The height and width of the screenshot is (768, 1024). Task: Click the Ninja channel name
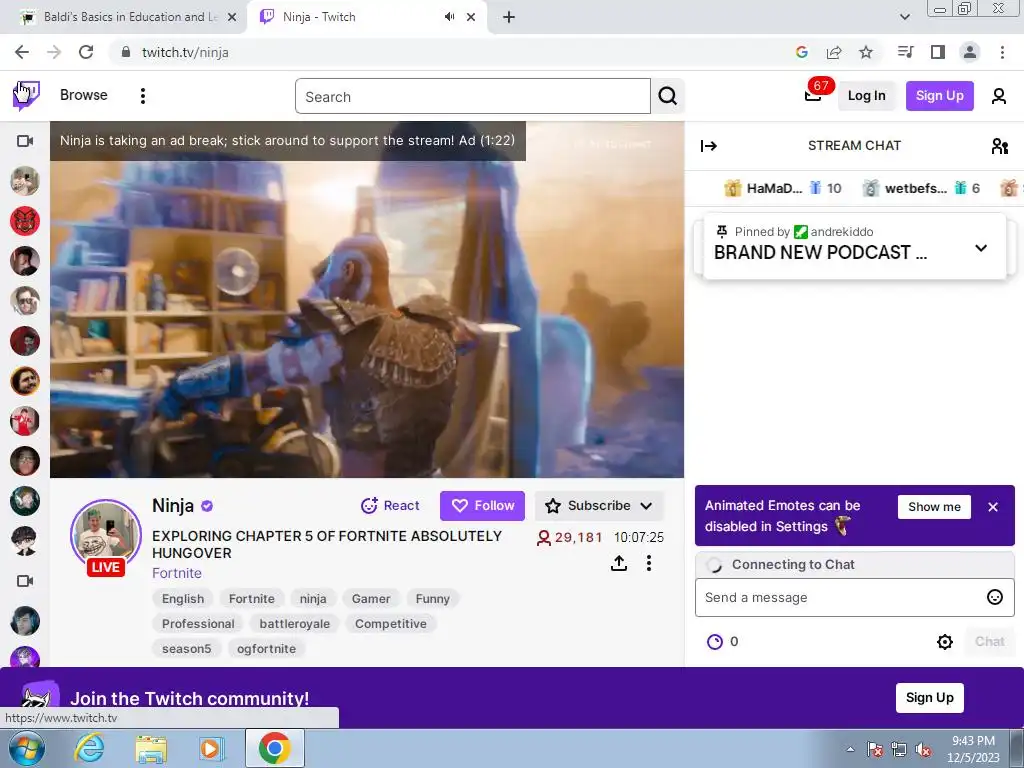tap(172, 506)
